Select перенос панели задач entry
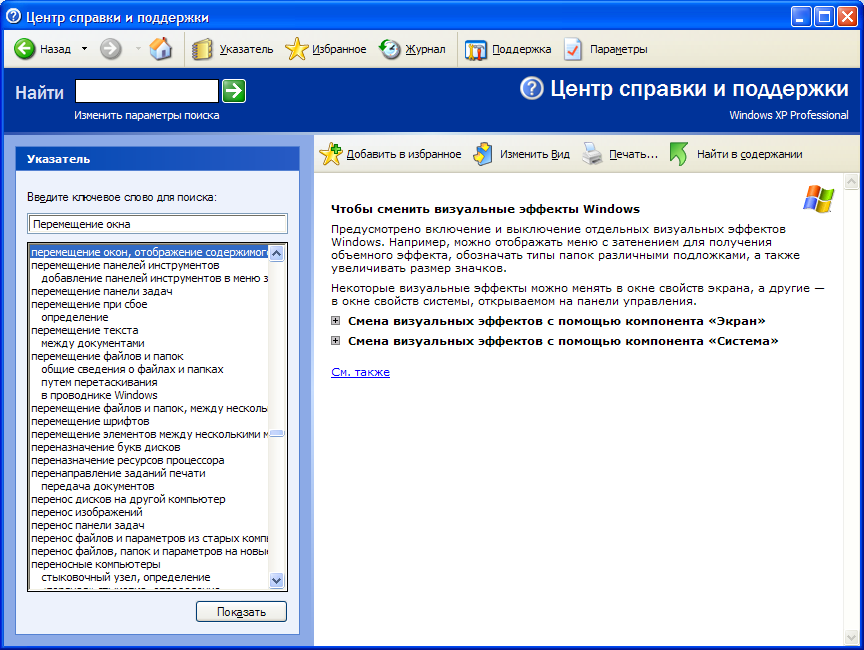This screenshot has width=864, height=650. coord(88,525)
